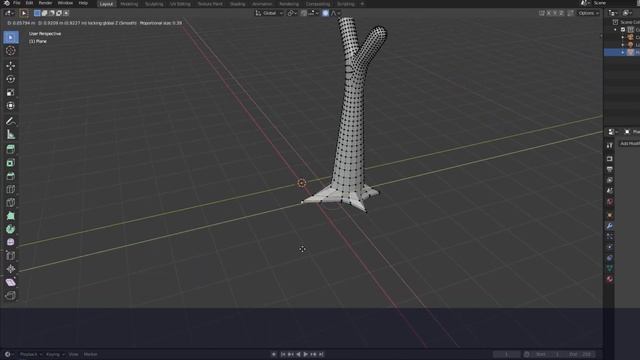Select the Knife tool
Image resolution: width=640 pixels, height=360 pixels.
(11, 216)
